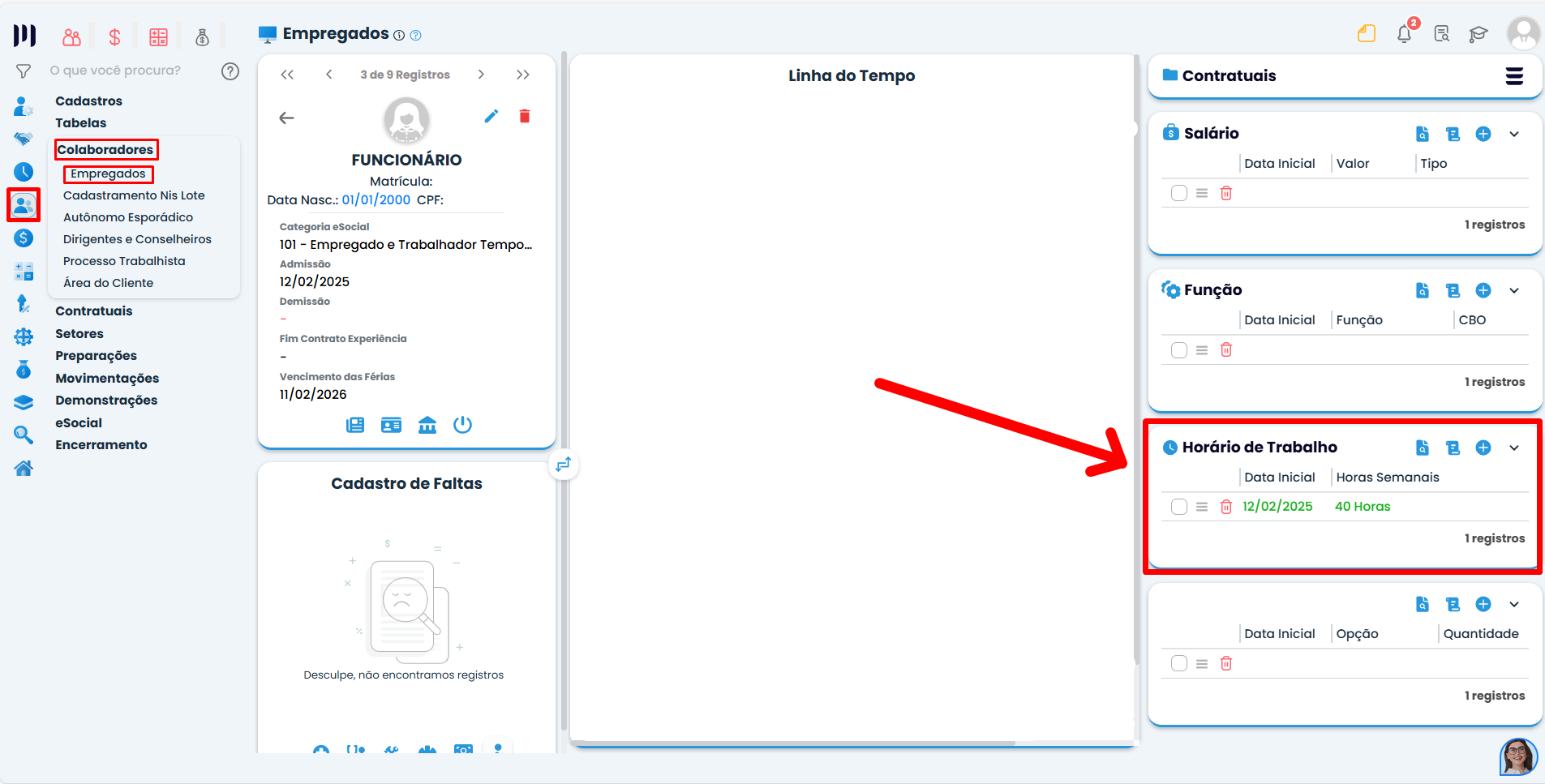Add a new Salário record with plus icon
The height and width of the screenshot is (784, 1545).
coord(1483,134)
